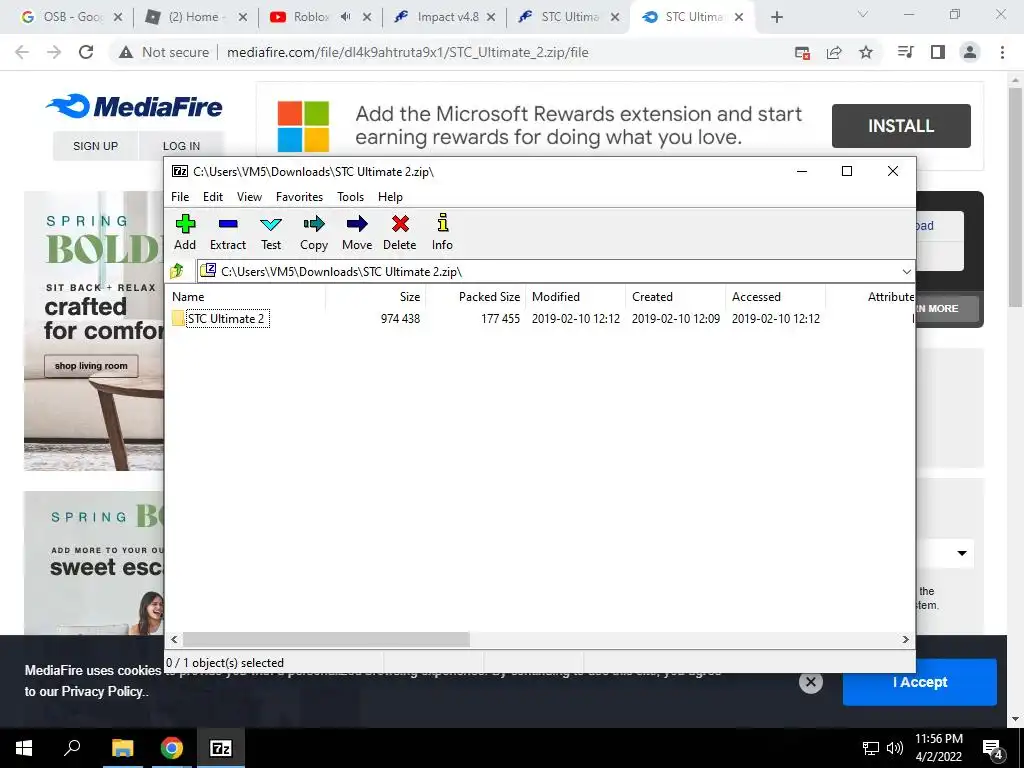Screen dimensions: 1024x768
Task: Click the INSTALL button in the ad
Action: (901, 125)
